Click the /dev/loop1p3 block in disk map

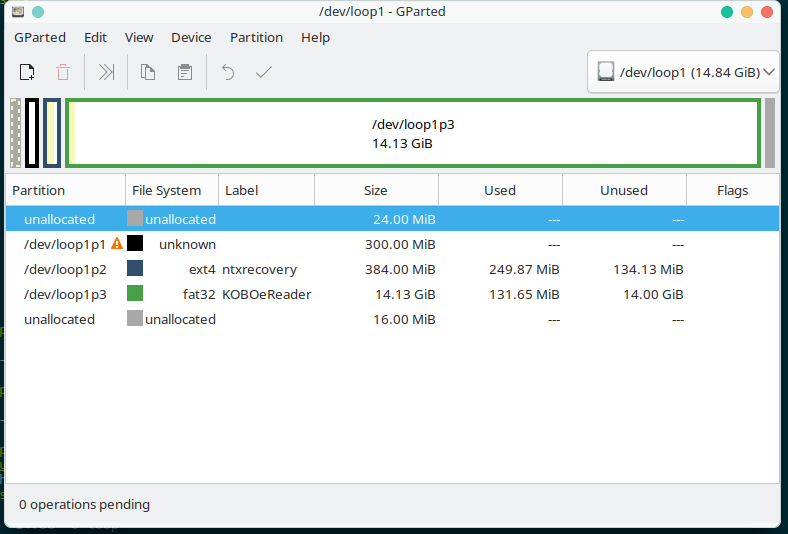coord(413,133)
